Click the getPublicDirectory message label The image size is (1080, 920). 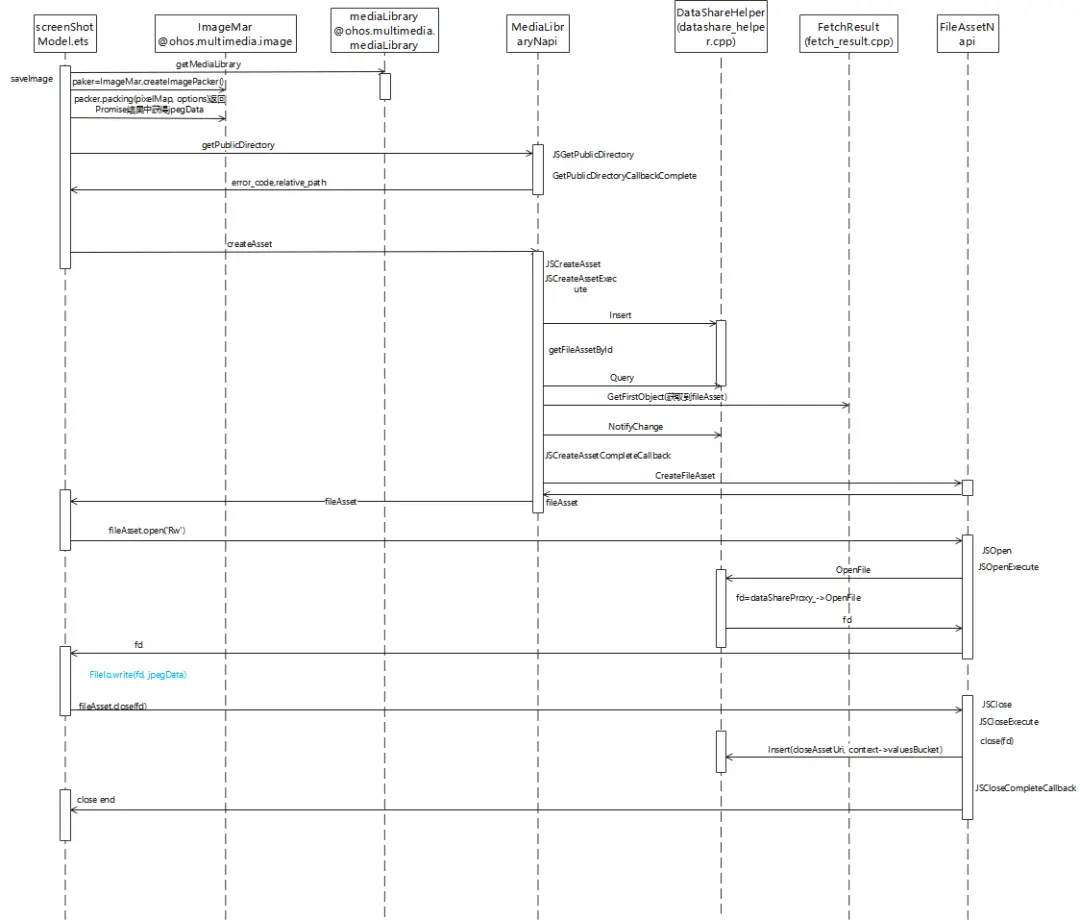coord(238,145)
